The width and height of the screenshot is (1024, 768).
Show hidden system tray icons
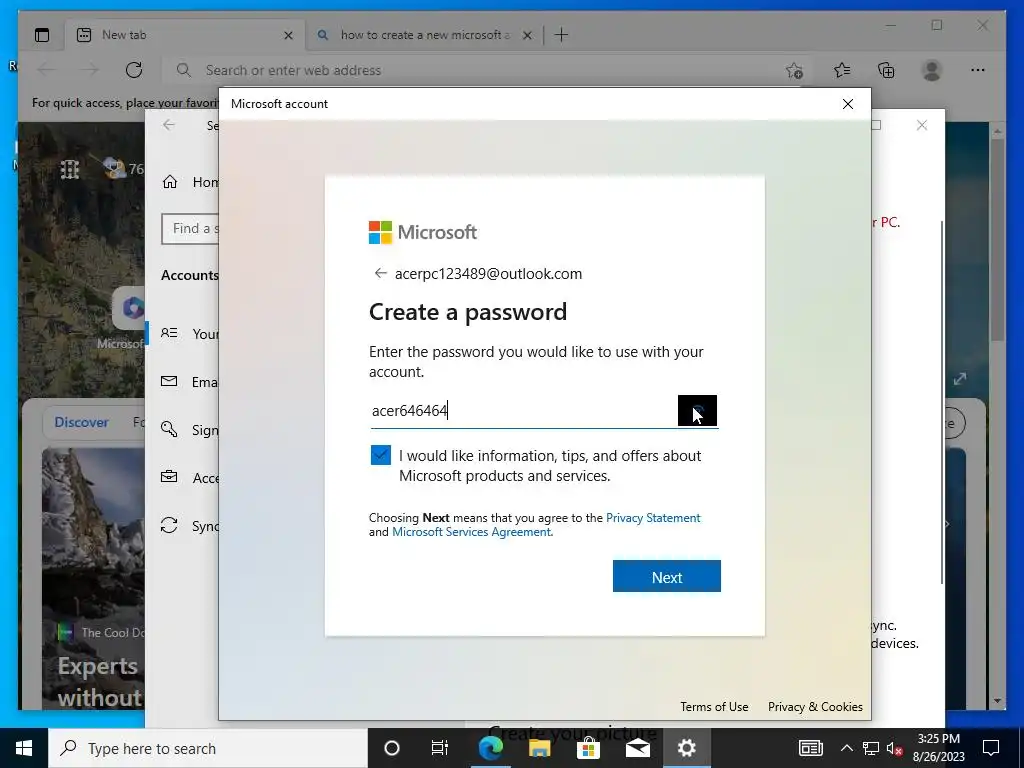click(x=846, y=748)
